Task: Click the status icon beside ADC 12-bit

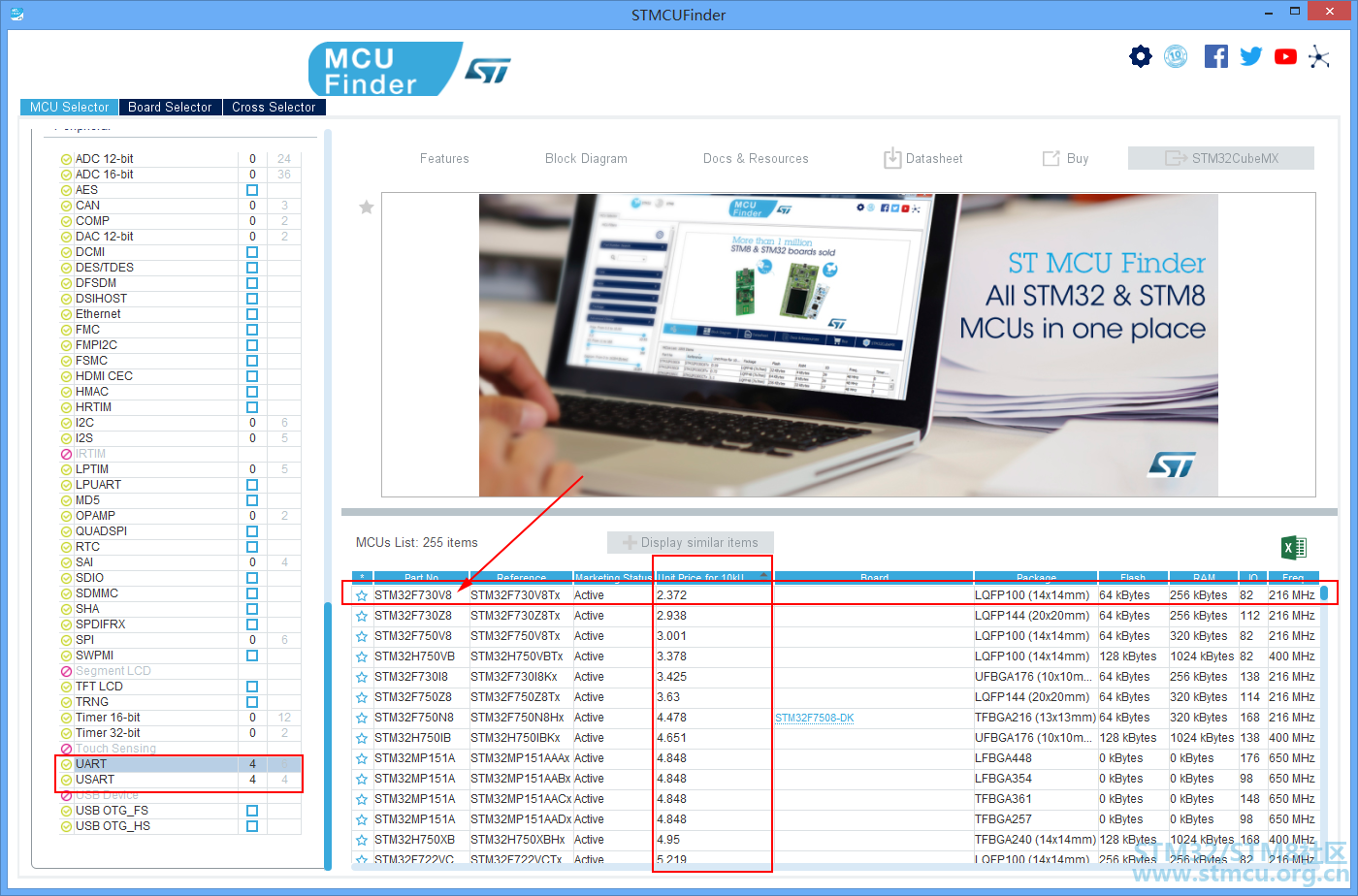Action: (x=67, y=159)
